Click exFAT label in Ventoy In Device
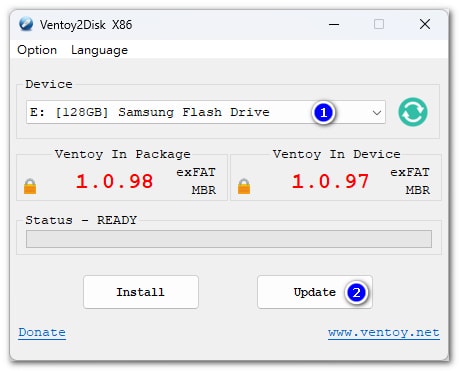This screenshot has width=459, height=371. click(x=410, y=172)
